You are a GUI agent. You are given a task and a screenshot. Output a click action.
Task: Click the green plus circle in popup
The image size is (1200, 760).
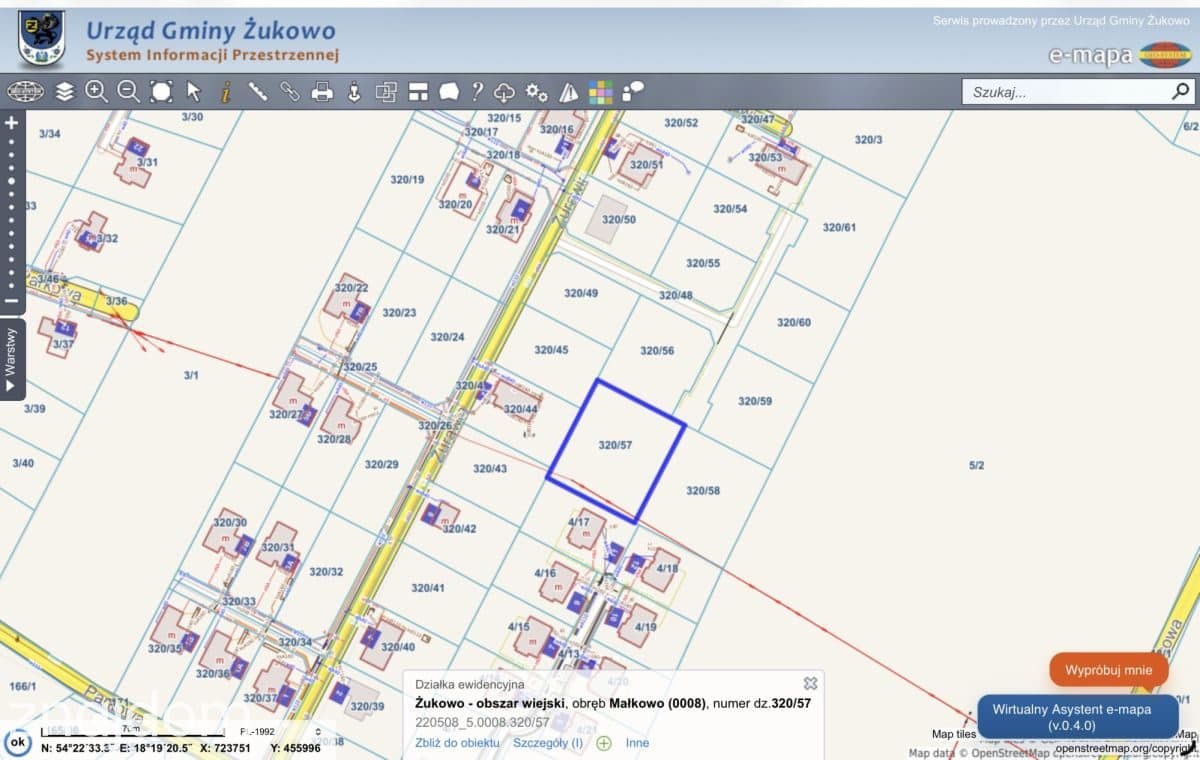[x=604, y=743]
